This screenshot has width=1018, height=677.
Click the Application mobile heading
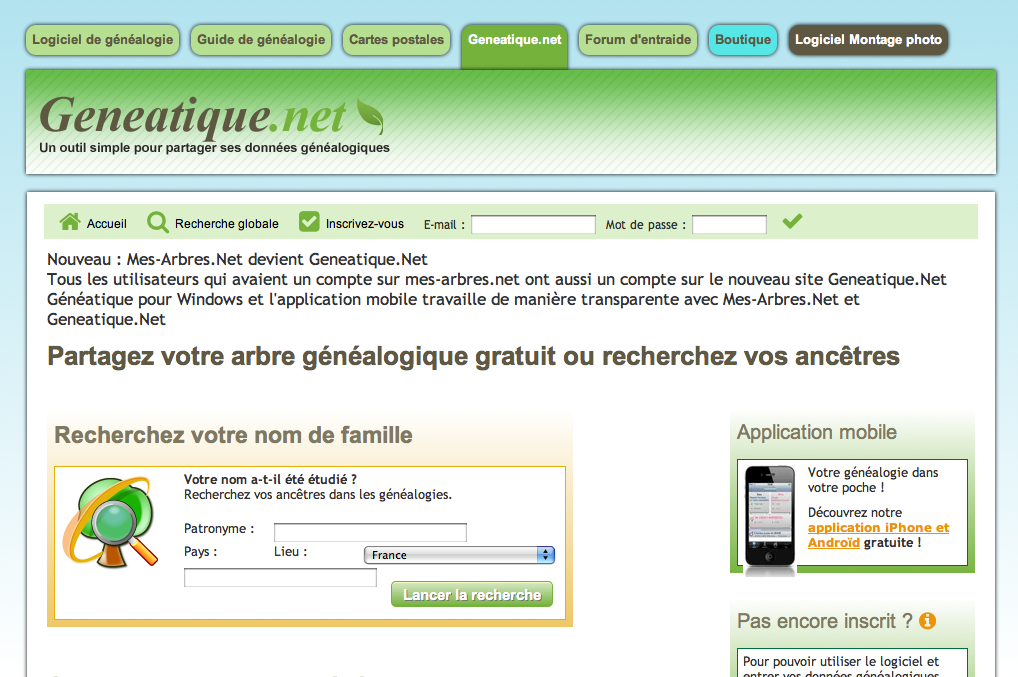tap(817, 432)
